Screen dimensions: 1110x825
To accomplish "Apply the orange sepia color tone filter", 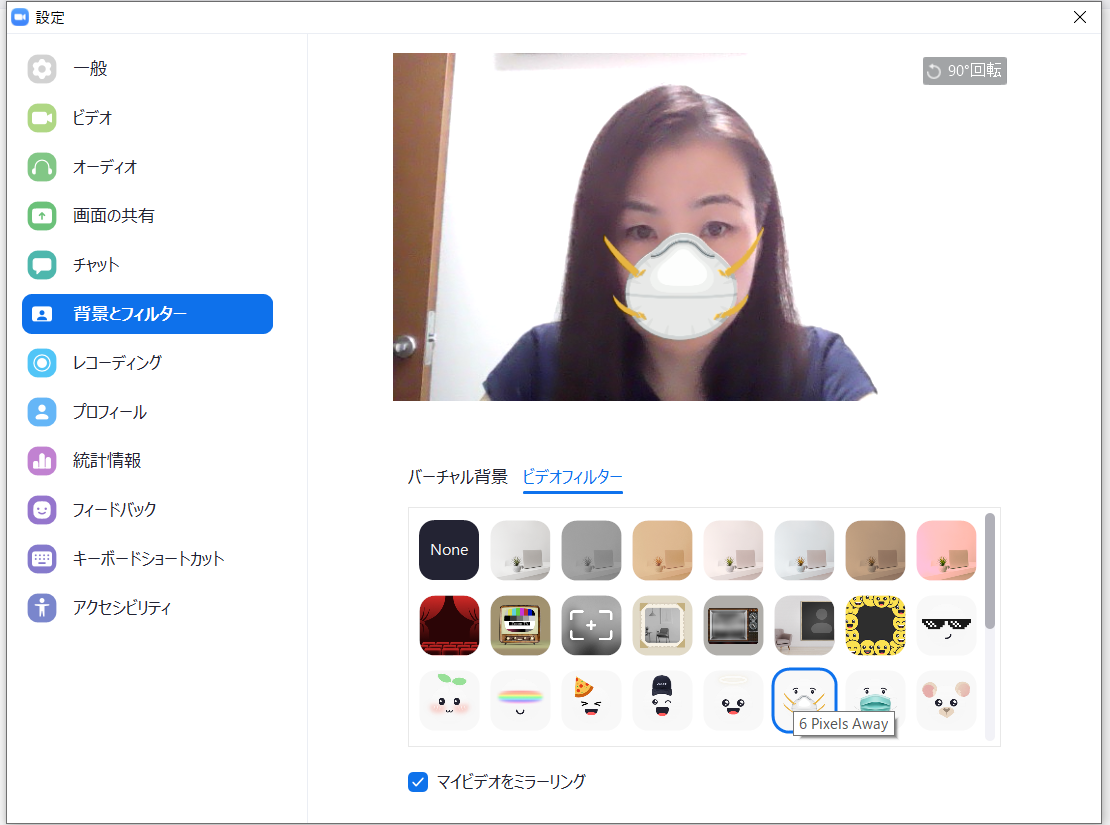I will coord(662,550).
